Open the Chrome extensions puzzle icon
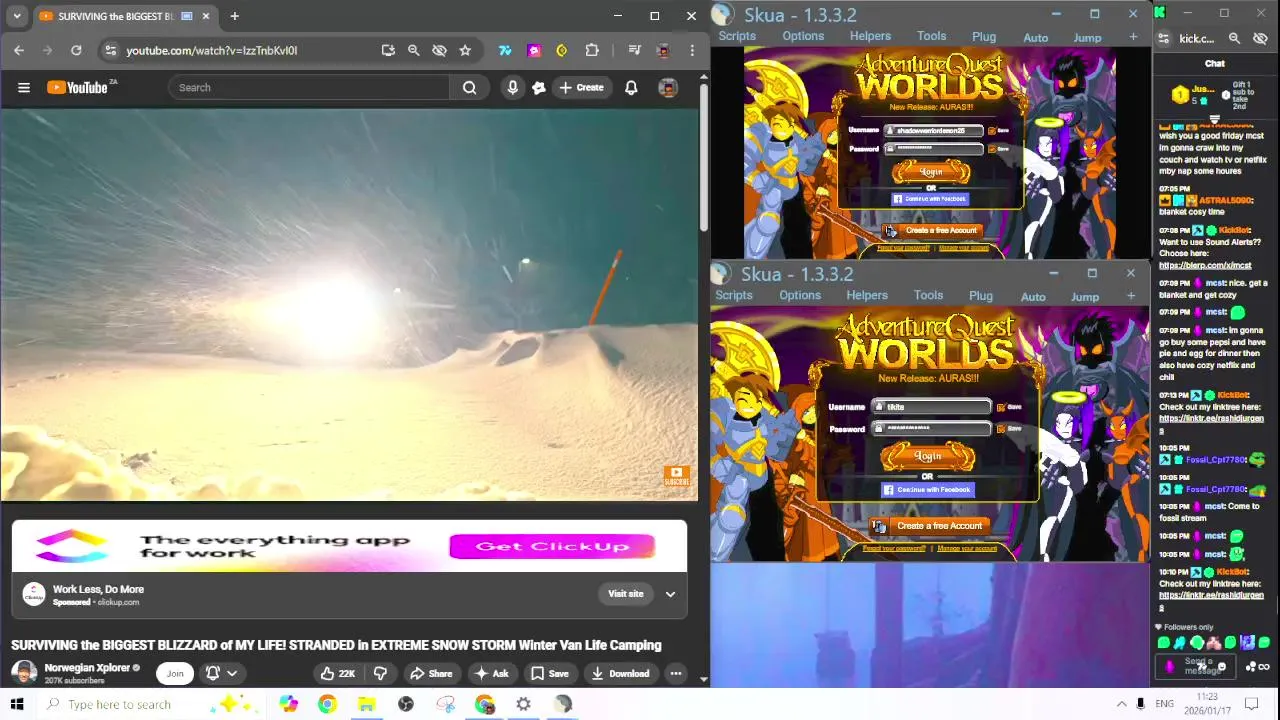1280x720 pixels. tap(592, 50)
